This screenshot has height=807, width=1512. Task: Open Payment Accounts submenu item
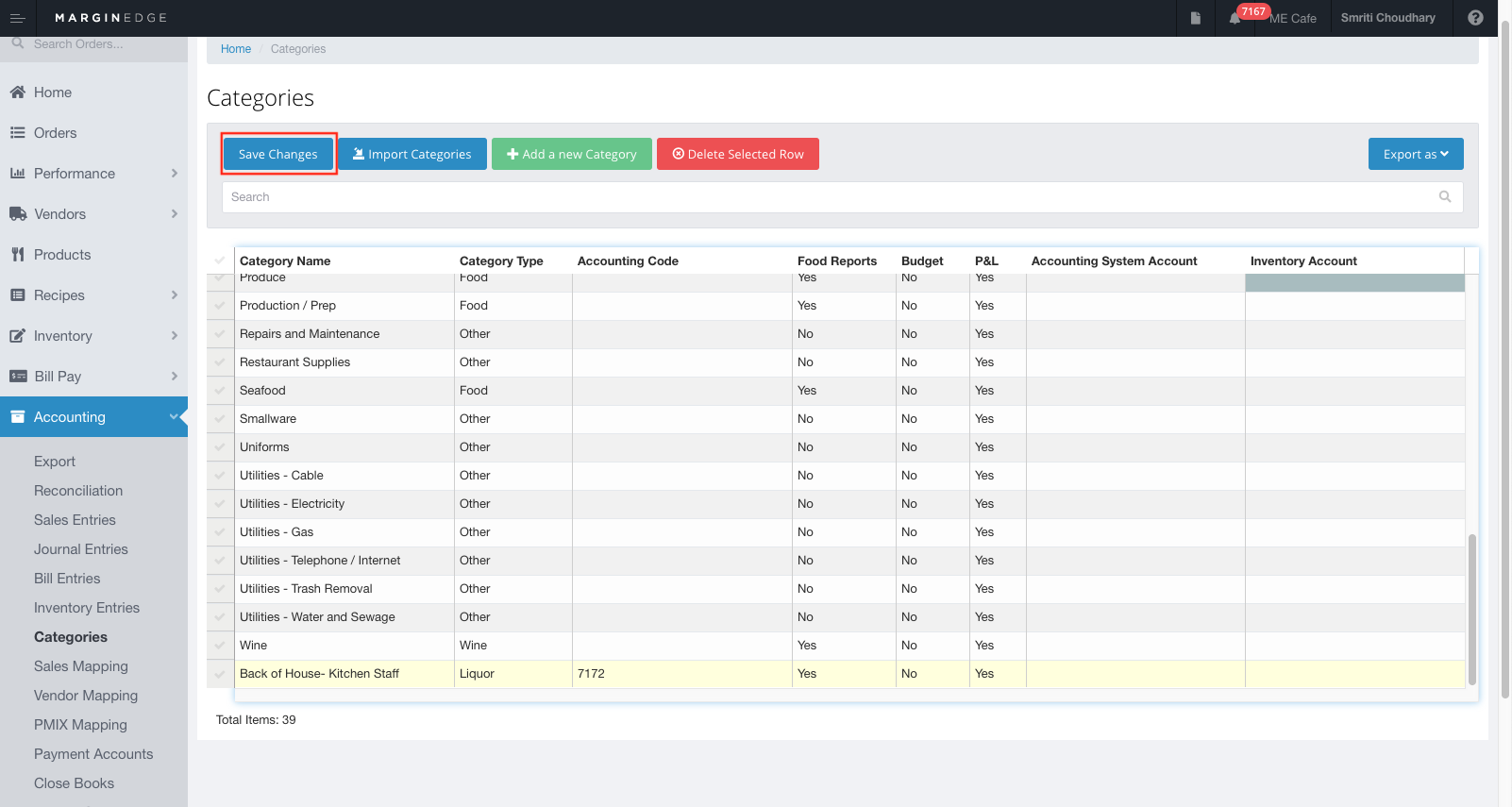click(93, 754)
